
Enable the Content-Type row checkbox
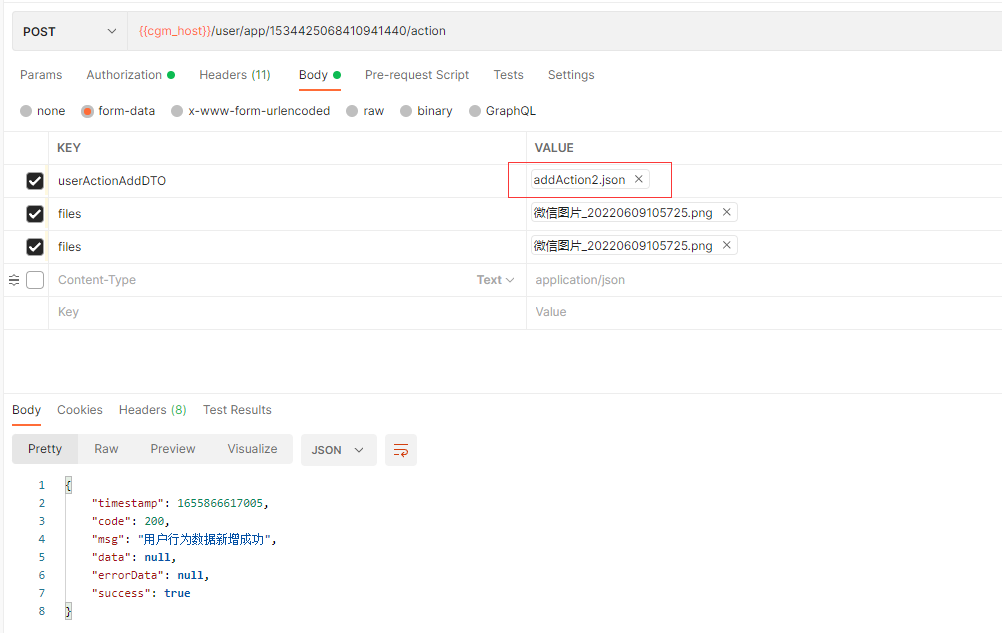point(35,280)
